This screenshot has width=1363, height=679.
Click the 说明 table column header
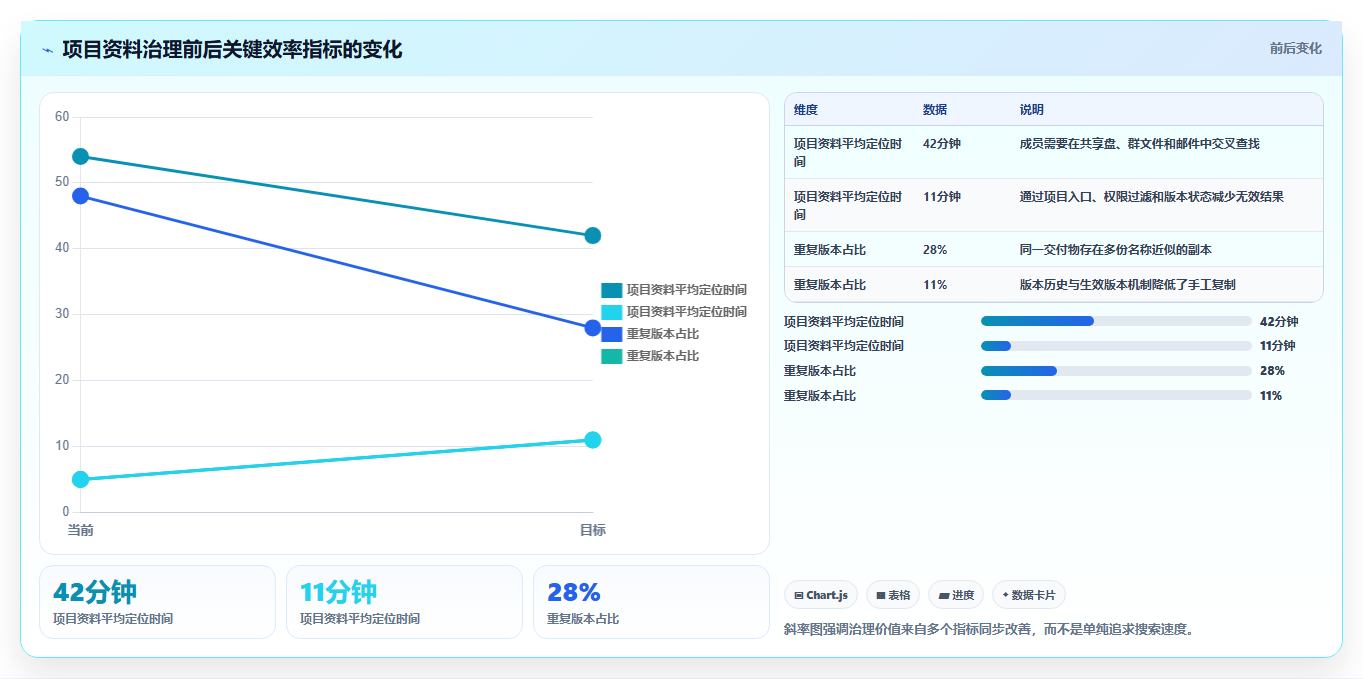(1032, 110)
